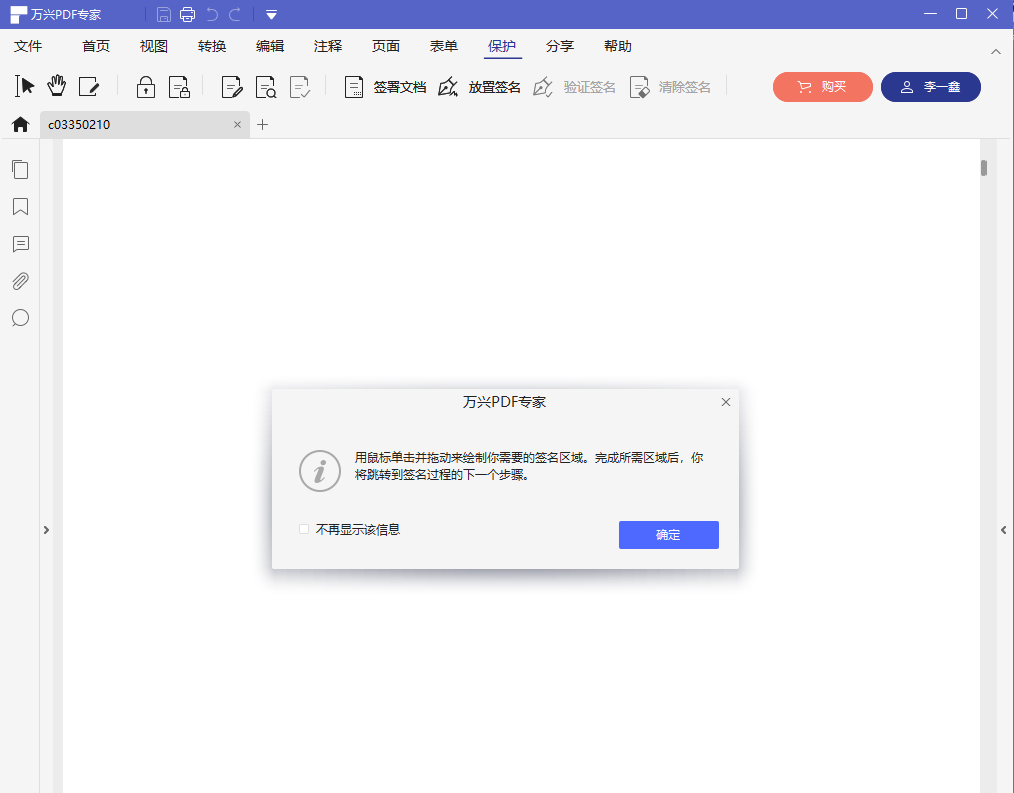This screenshot has height=793, width=1014.
Task: Click the document with pencil icon
Action: coord(232,87)
